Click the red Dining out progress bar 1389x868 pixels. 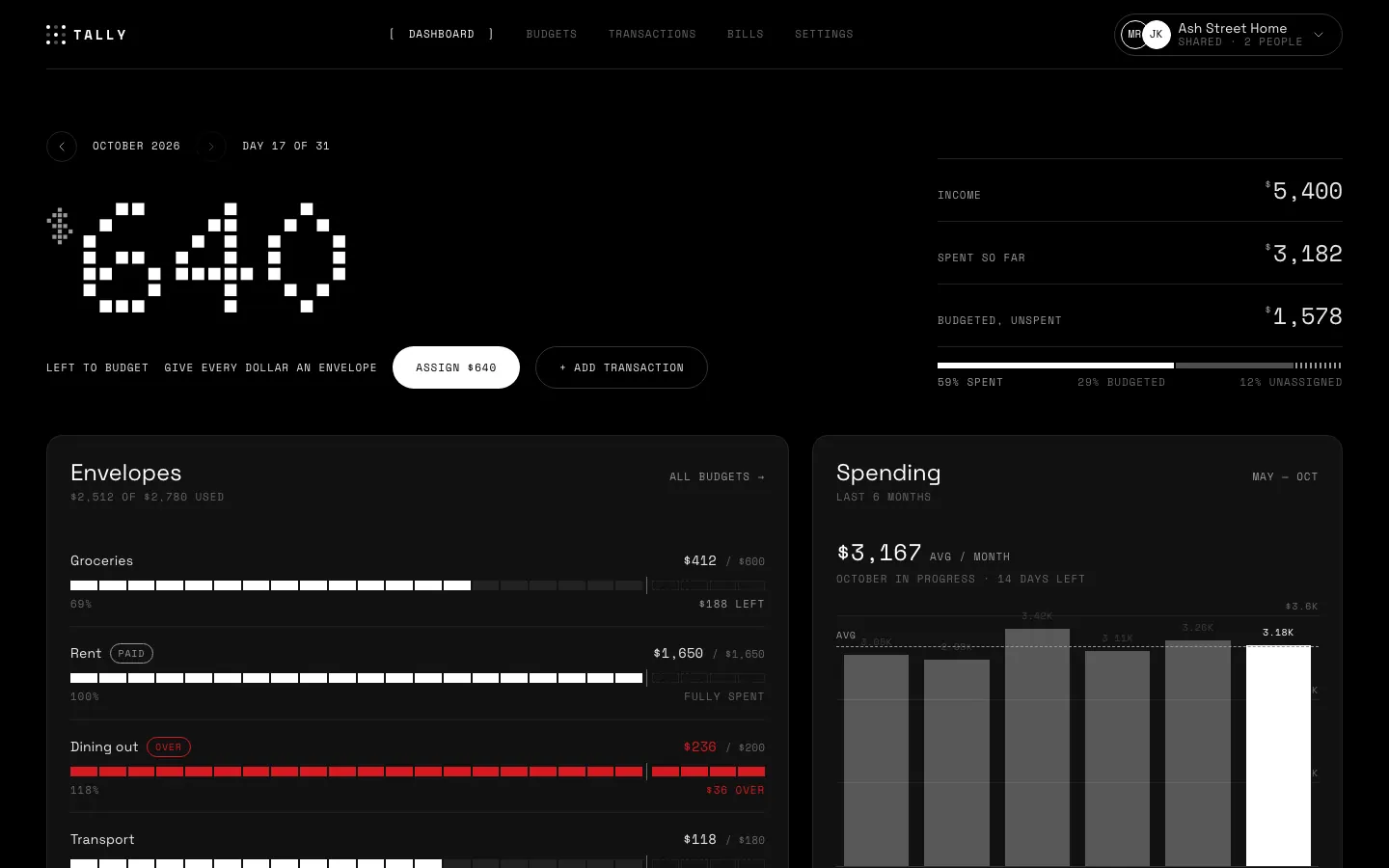(x=418, y=772)
